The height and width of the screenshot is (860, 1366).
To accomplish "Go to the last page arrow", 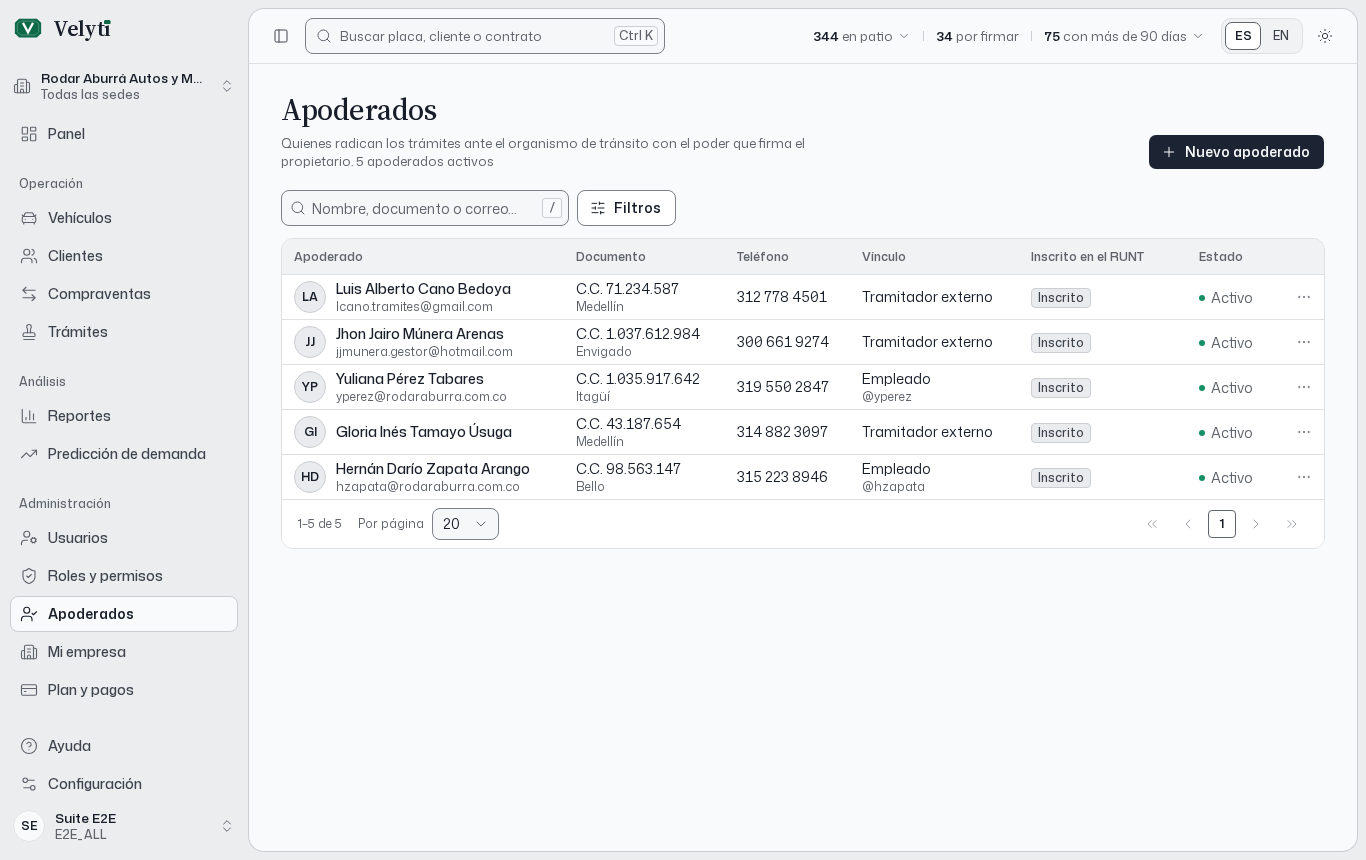I will coord(1292,524).
